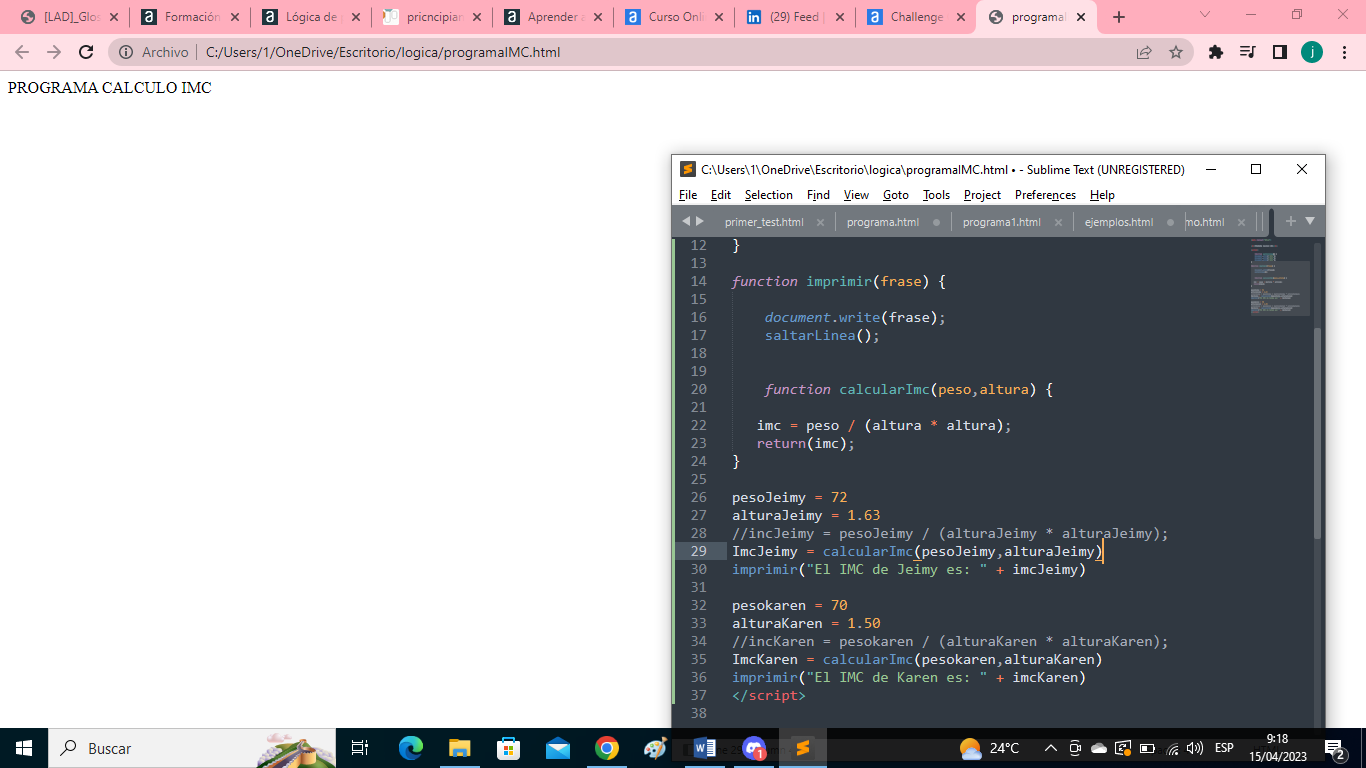This screenshot has height=768, width=1366.
Task: Open the Windows Start menu
Action: (24, 748)
